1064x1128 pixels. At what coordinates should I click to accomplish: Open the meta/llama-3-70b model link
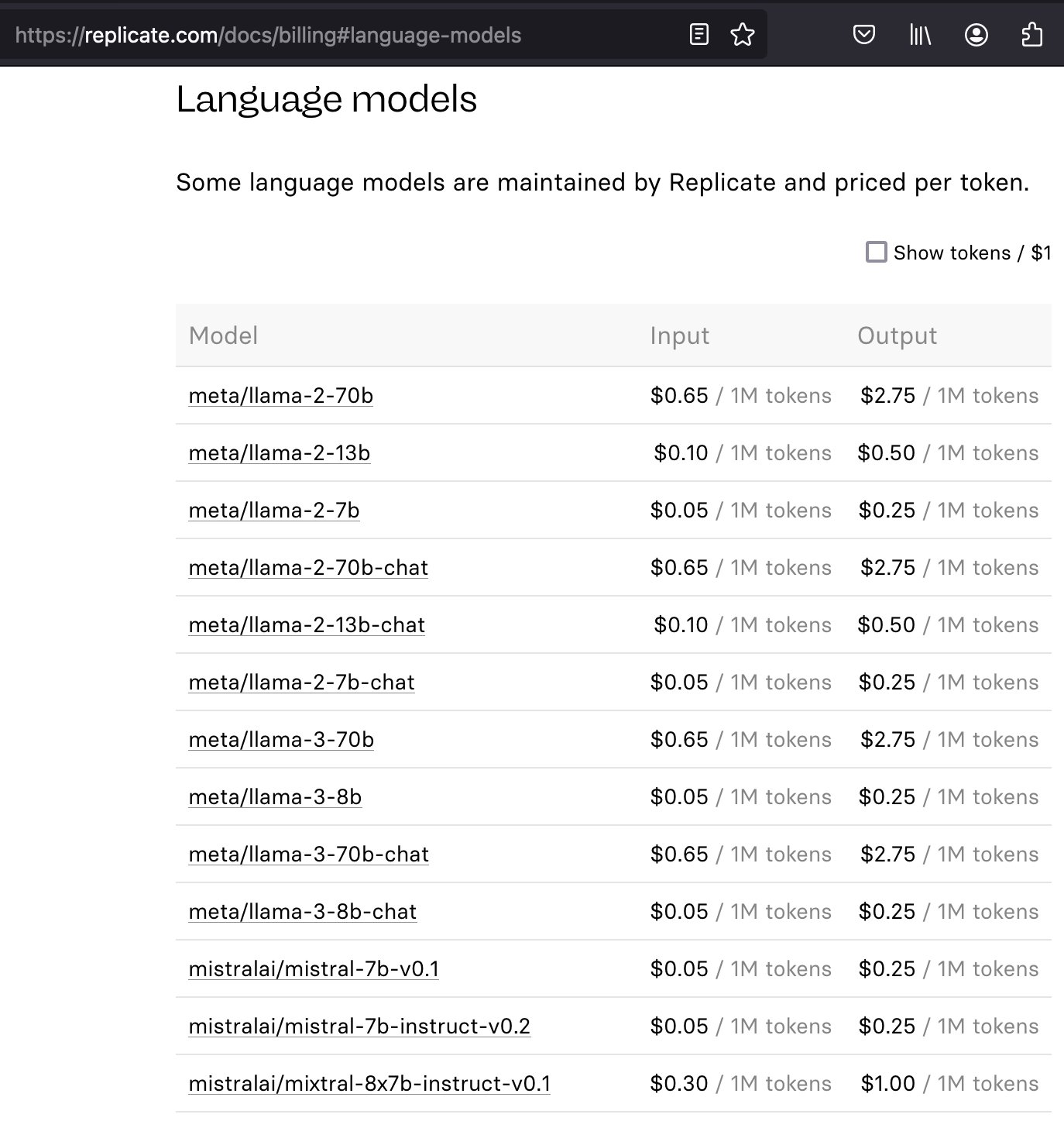(281, 740)
